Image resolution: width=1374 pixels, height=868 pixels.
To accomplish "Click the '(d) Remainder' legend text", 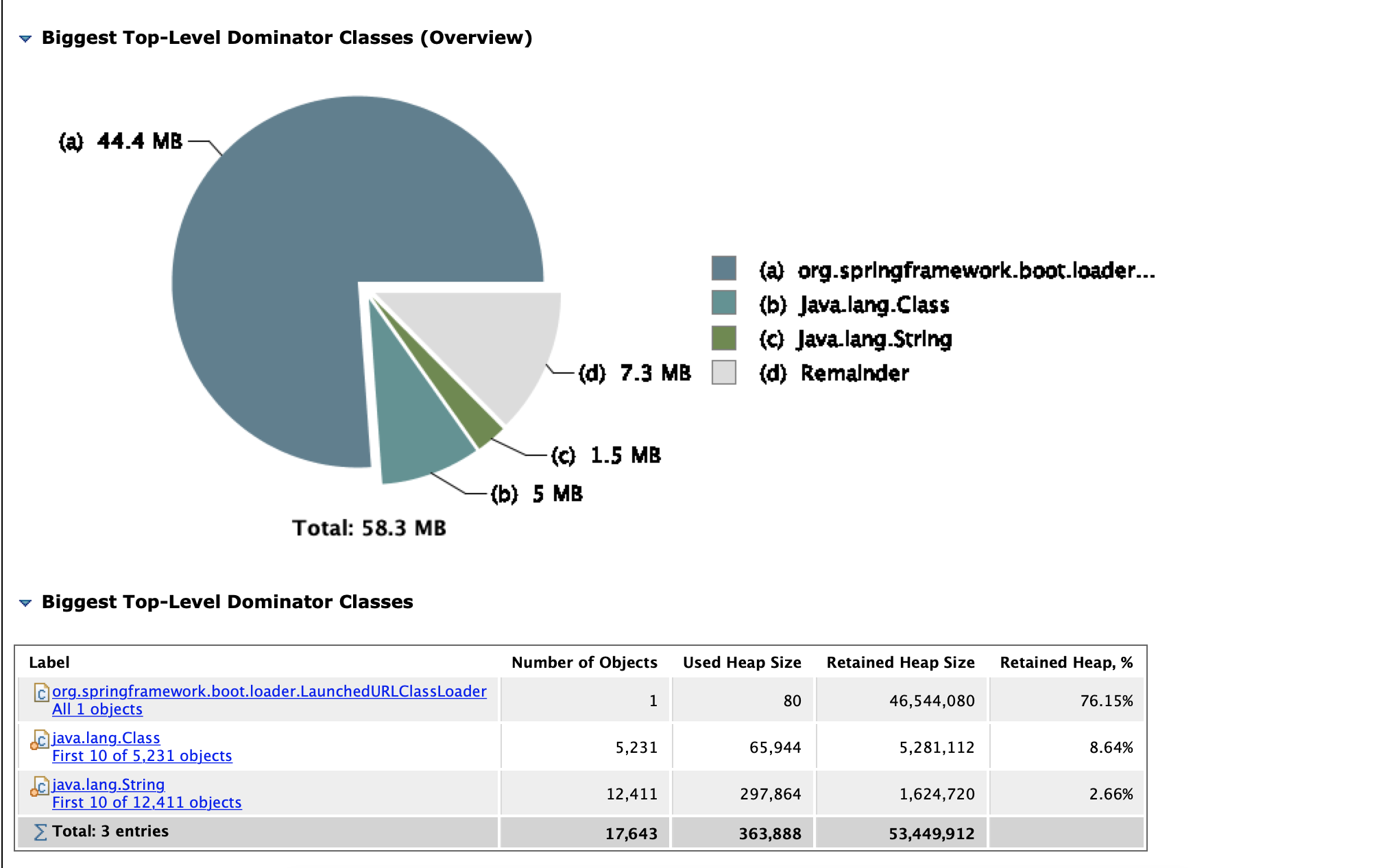I will coord(834,373).
